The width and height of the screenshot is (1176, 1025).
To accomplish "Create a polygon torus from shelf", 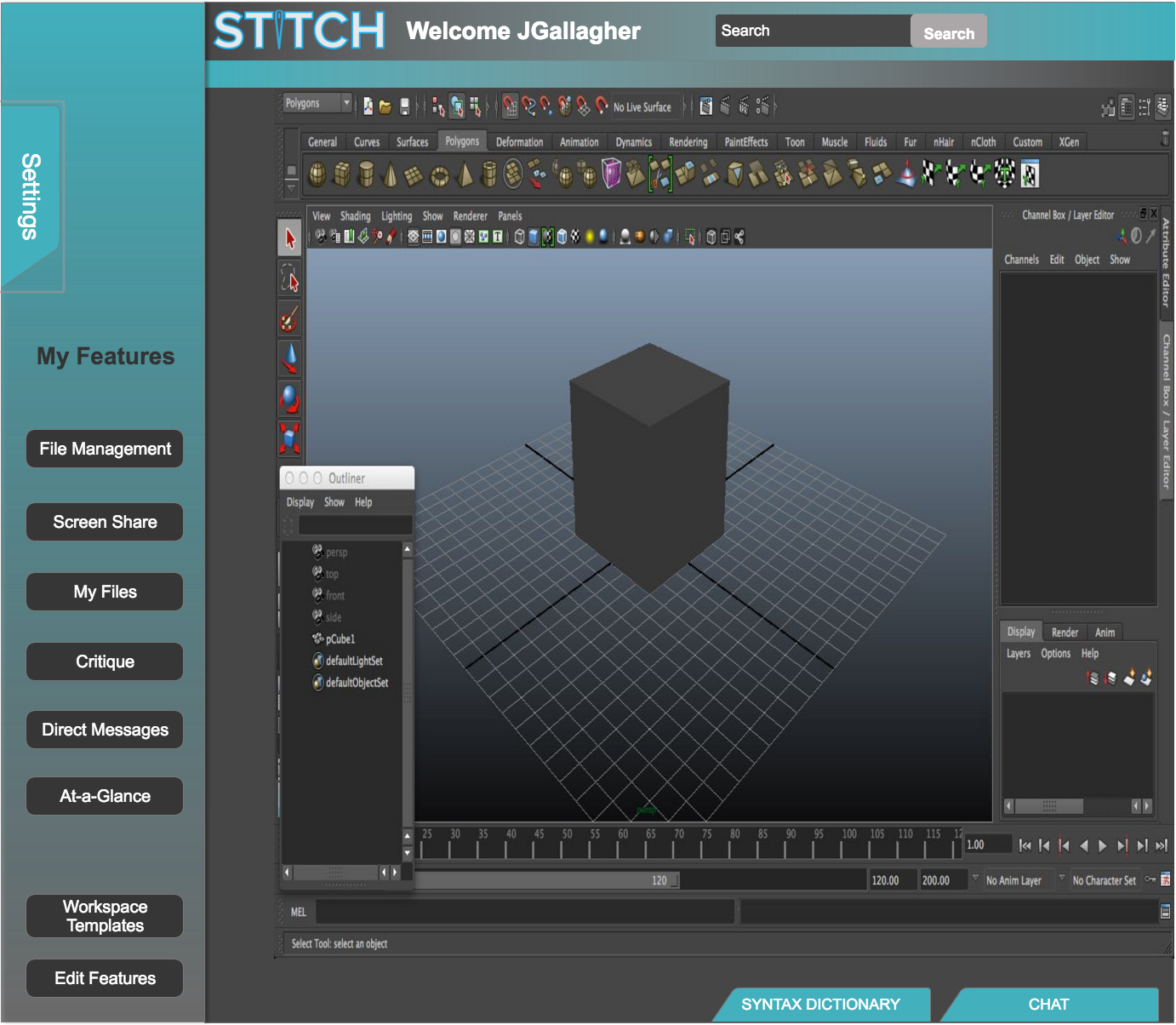I will point(439,175).
